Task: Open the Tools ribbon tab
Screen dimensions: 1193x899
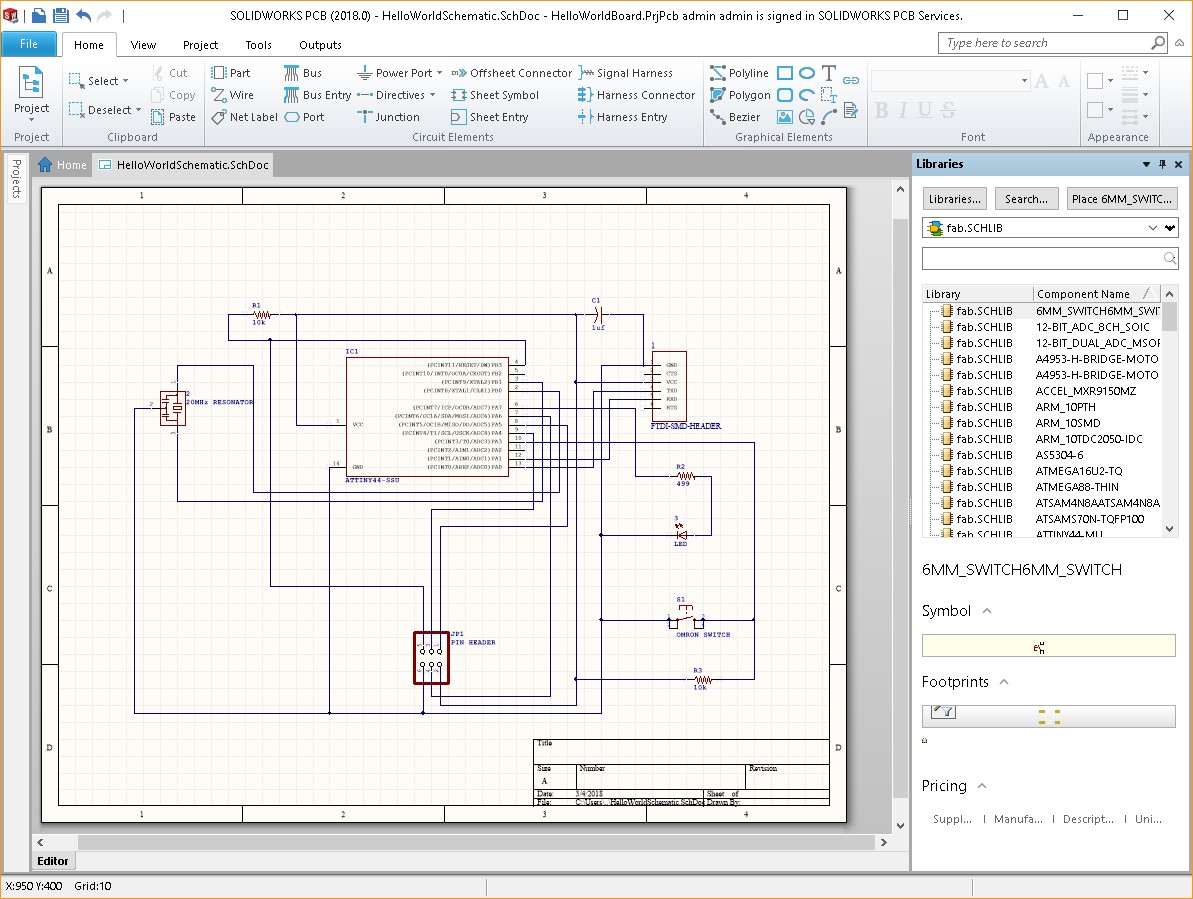Action: click(258, 45)
